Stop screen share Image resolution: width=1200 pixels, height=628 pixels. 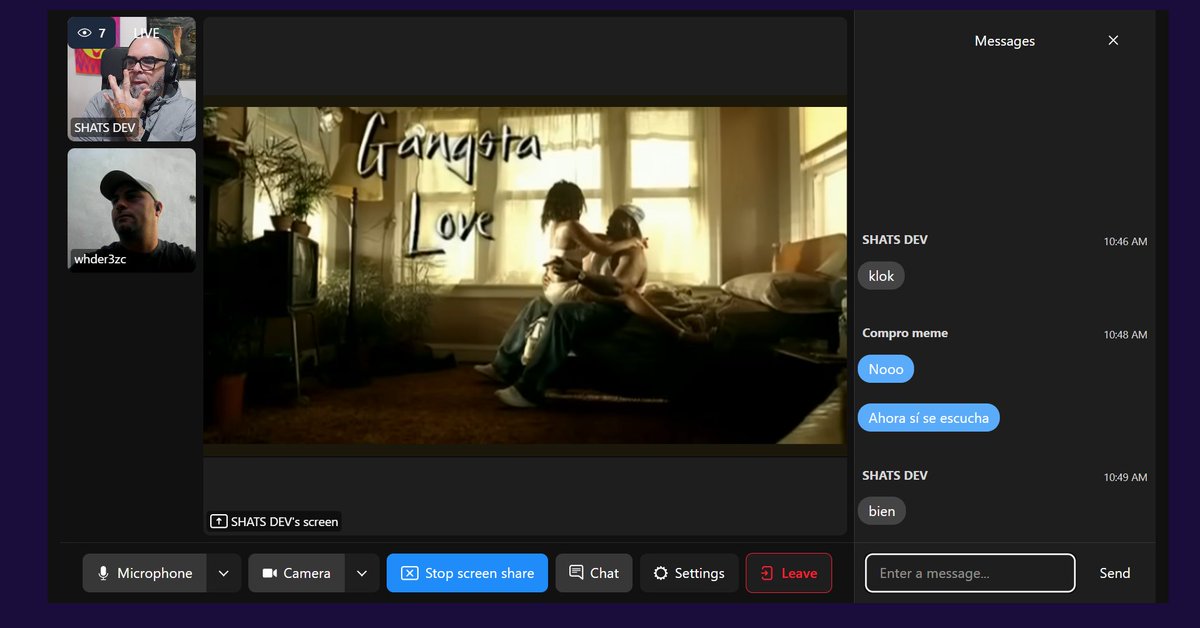click(467, 573)
